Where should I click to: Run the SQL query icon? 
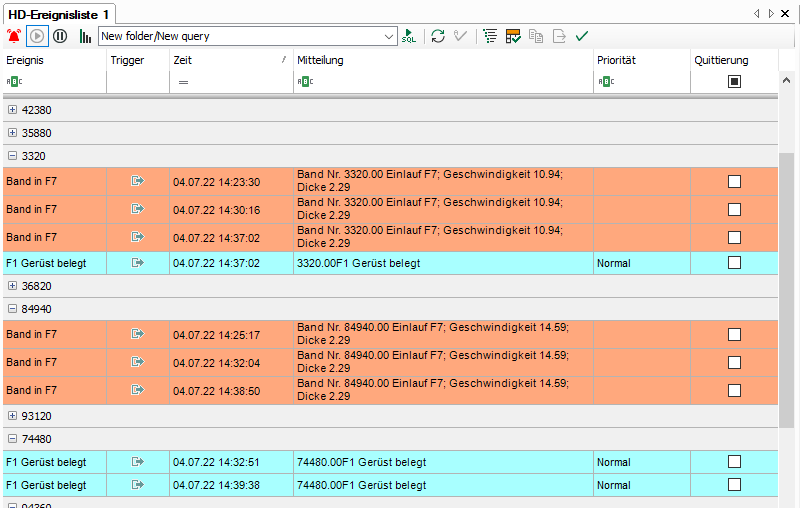409,36
